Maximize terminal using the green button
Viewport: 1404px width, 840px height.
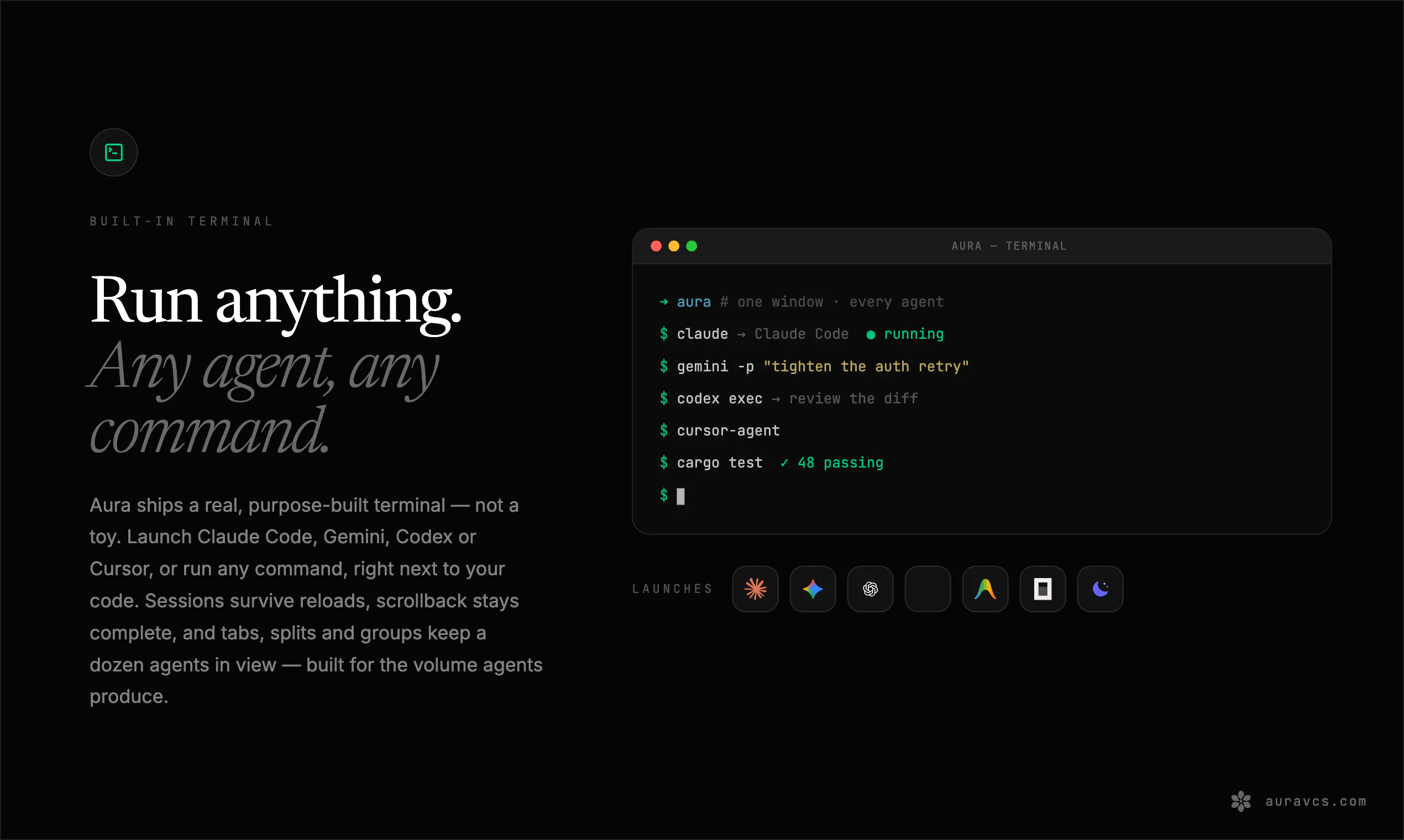[x=691, y=246]
